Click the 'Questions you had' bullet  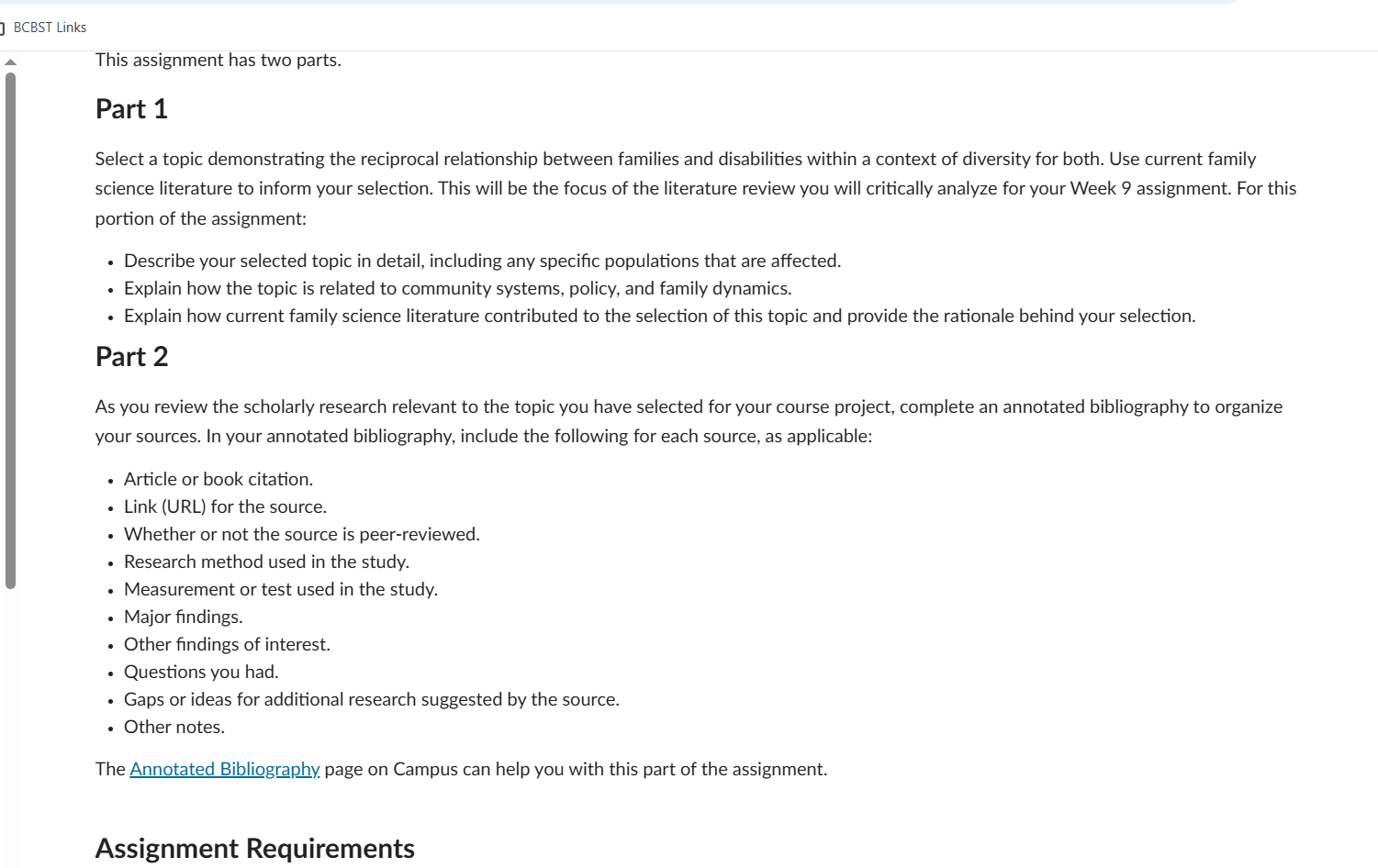[x=201, y=672]
